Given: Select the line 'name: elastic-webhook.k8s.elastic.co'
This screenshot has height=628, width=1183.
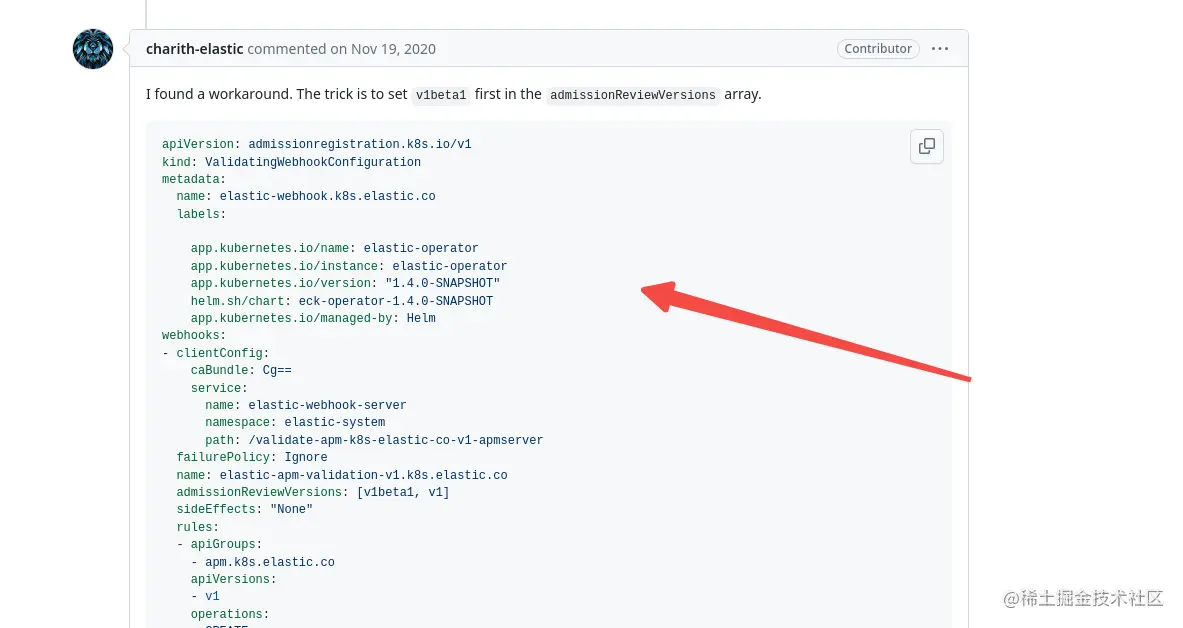Looking at the screenshot, I should pos(306,196).
